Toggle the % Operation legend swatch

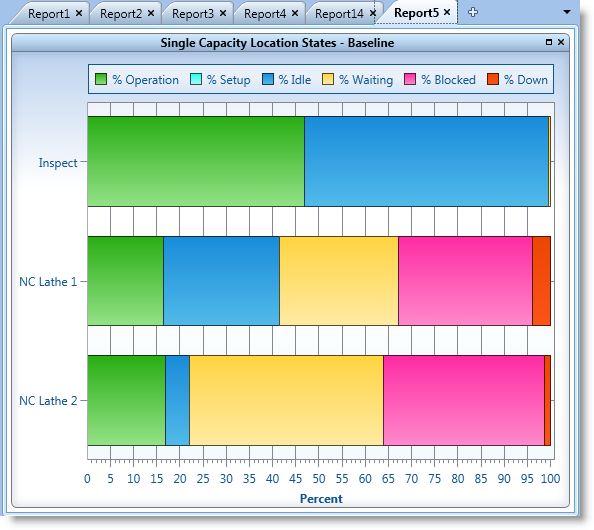coord(101,79)
